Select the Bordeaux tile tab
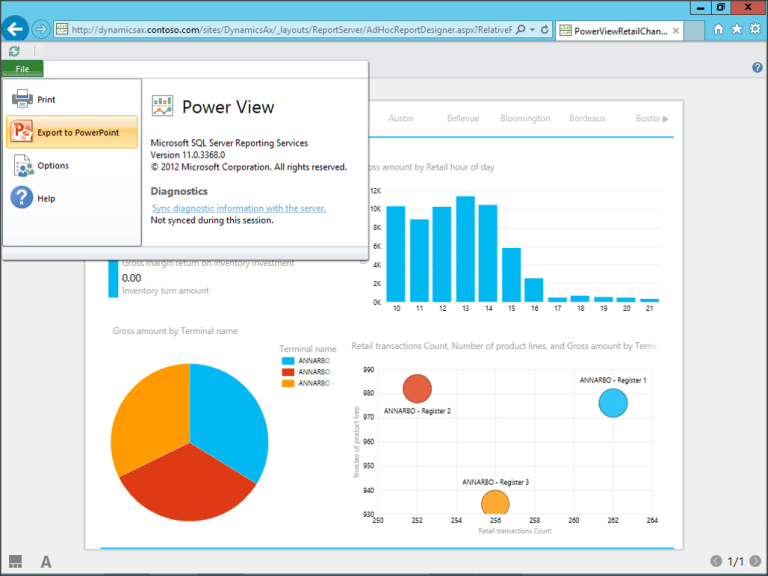The width and height of the screenshot is (768, 576). click(x=587, y=119)
